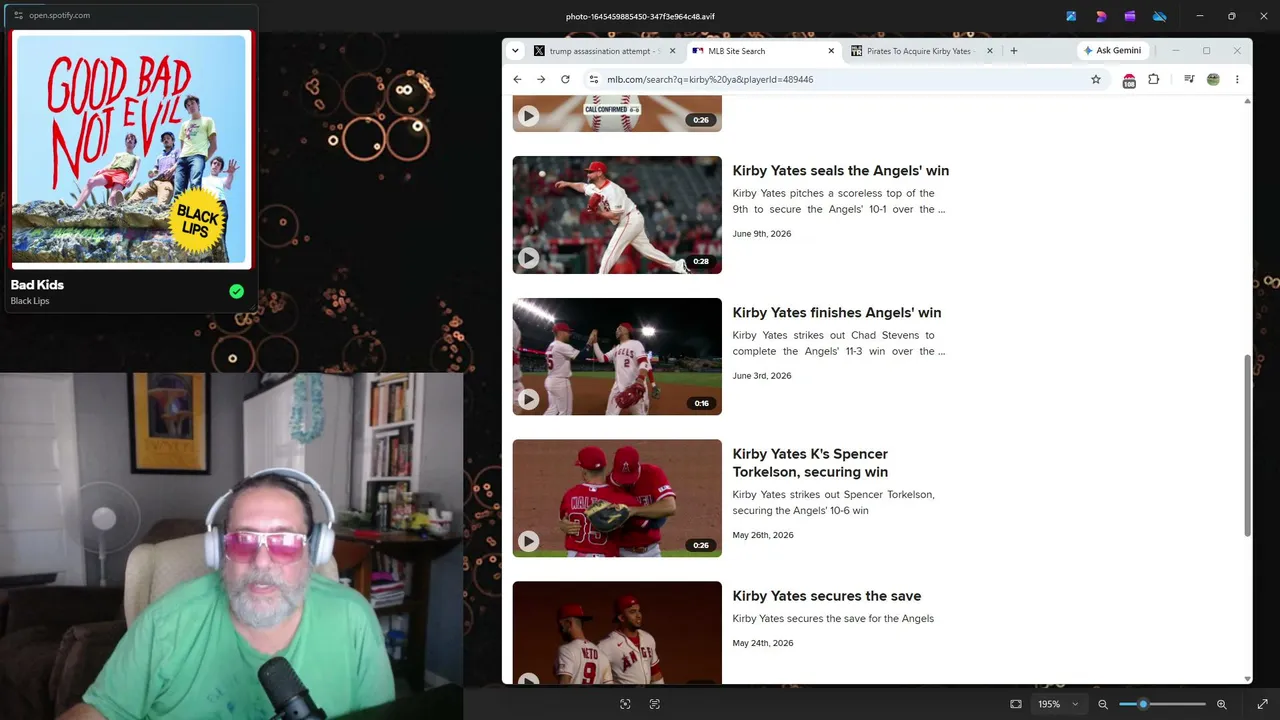Click the purple Clipchamp icon in title bar
The width and height of the screenshot is (1280, 720).
coord(1130,16)
